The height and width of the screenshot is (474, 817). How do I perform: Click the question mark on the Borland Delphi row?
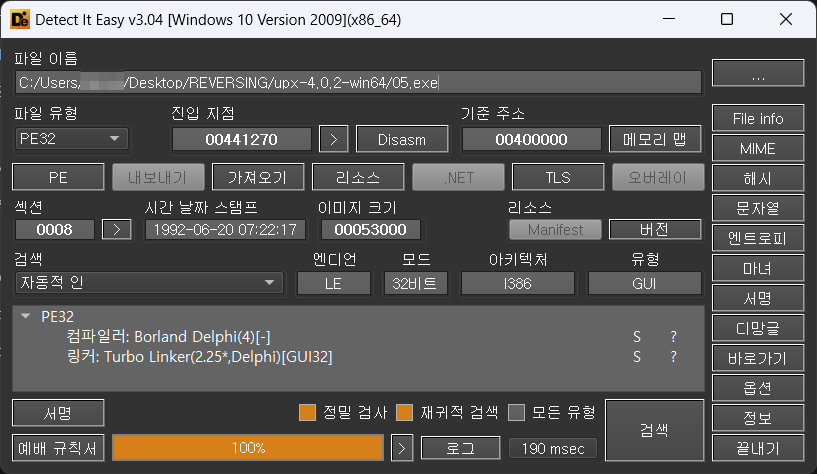click(x=673, y=337)
